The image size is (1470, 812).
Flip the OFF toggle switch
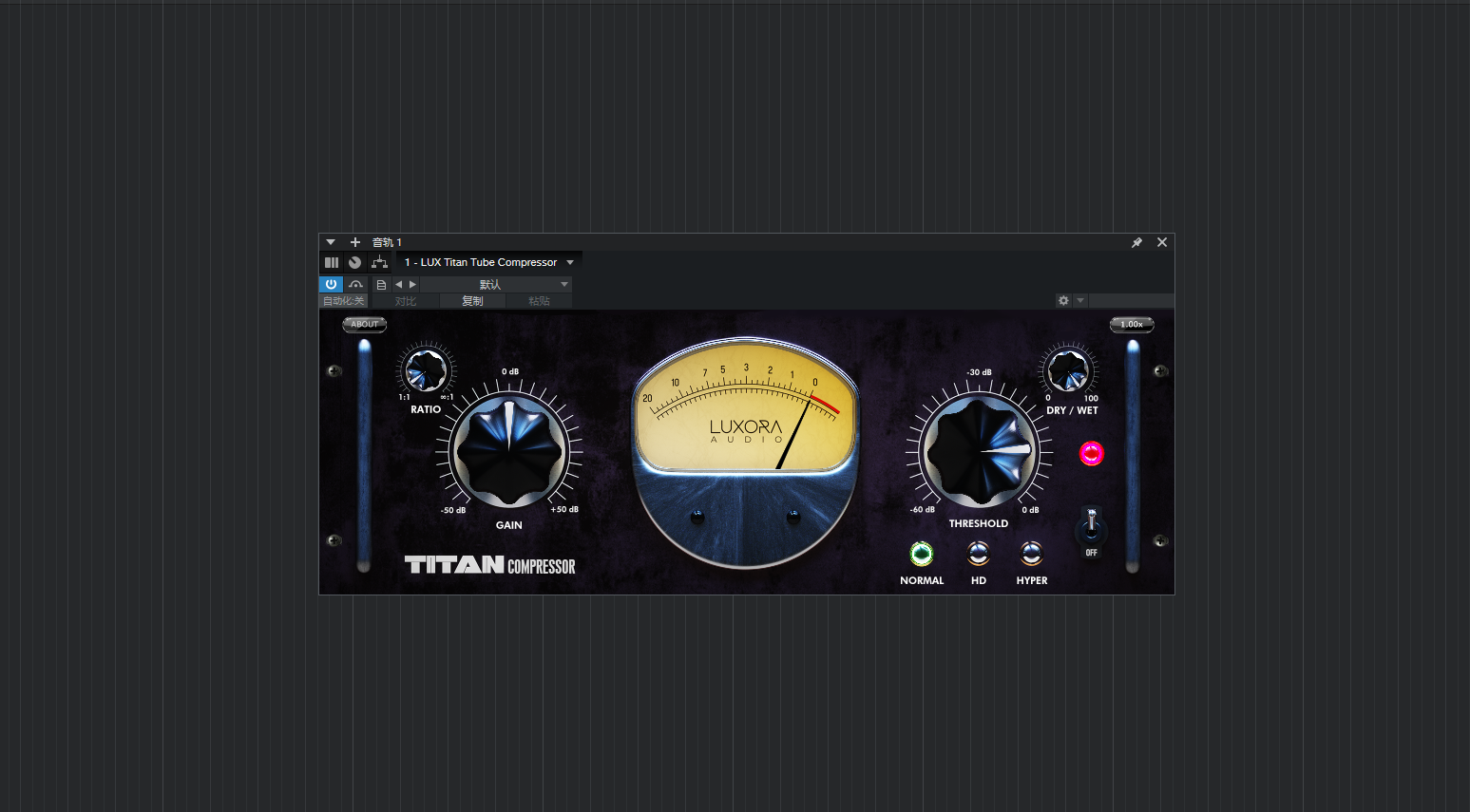coord(1092,525)
